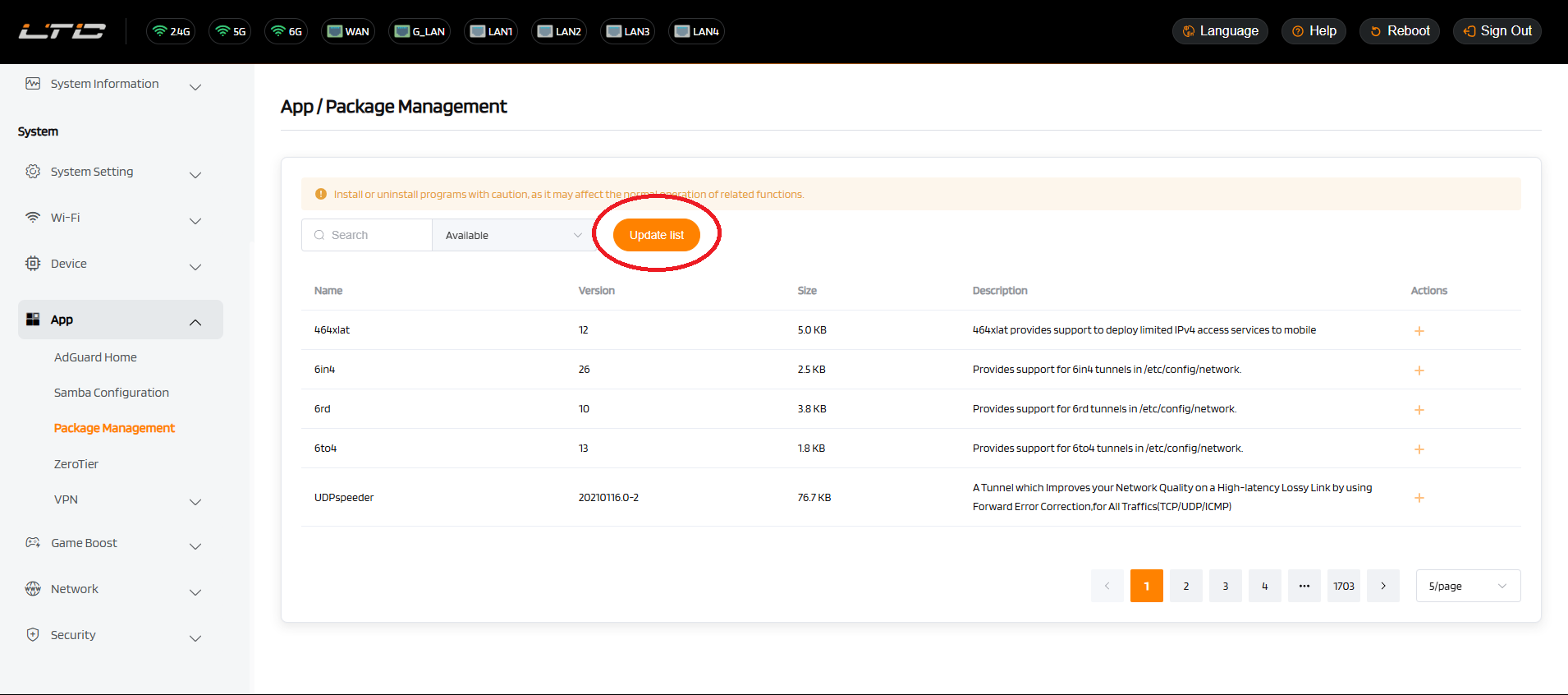Viewport: 1568px width, 695px height.
Task: Click the plus icon for UDPspeeder
Action: [x=1419, y=498]
